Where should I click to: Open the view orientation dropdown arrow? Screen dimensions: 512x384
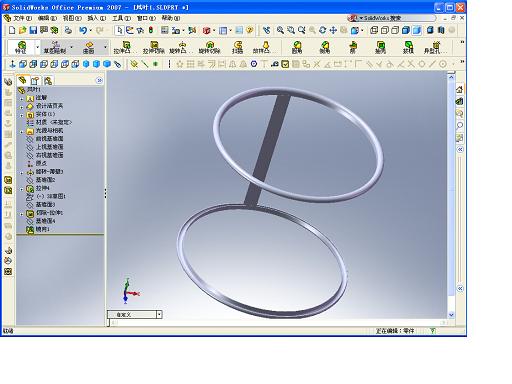tap(362, 30)
